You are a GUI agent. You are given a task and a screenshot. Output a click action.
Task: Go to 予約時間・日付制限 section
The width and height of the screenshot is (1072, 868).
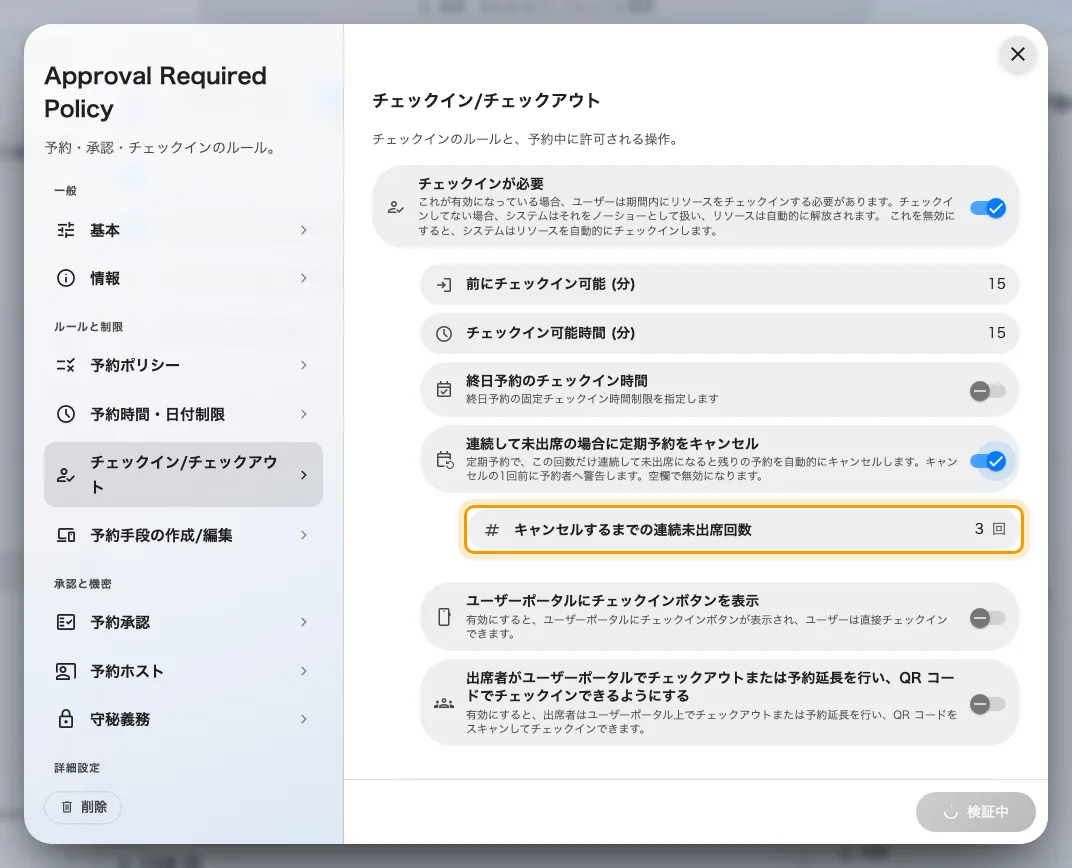(183, 414)
